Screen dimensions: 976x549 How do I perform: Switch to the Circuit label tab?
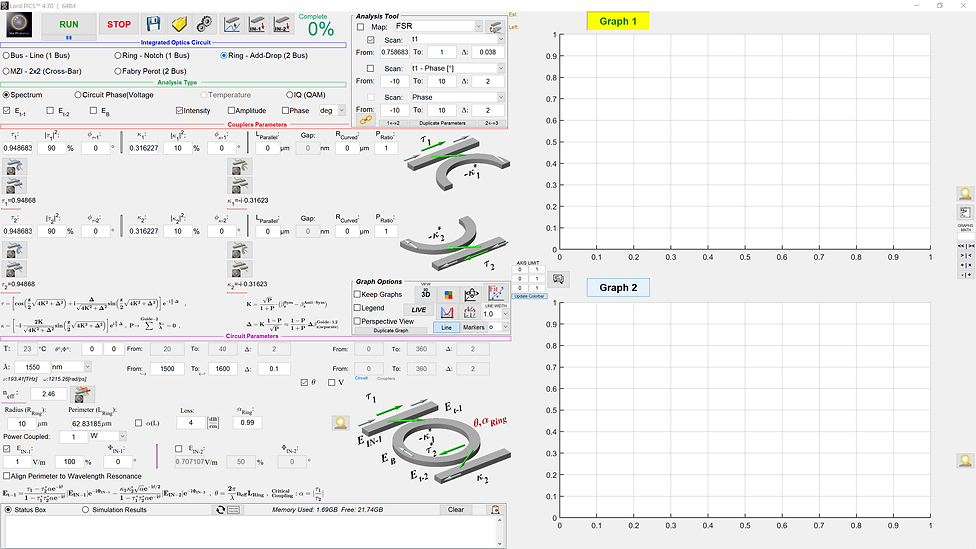point(361,378)
